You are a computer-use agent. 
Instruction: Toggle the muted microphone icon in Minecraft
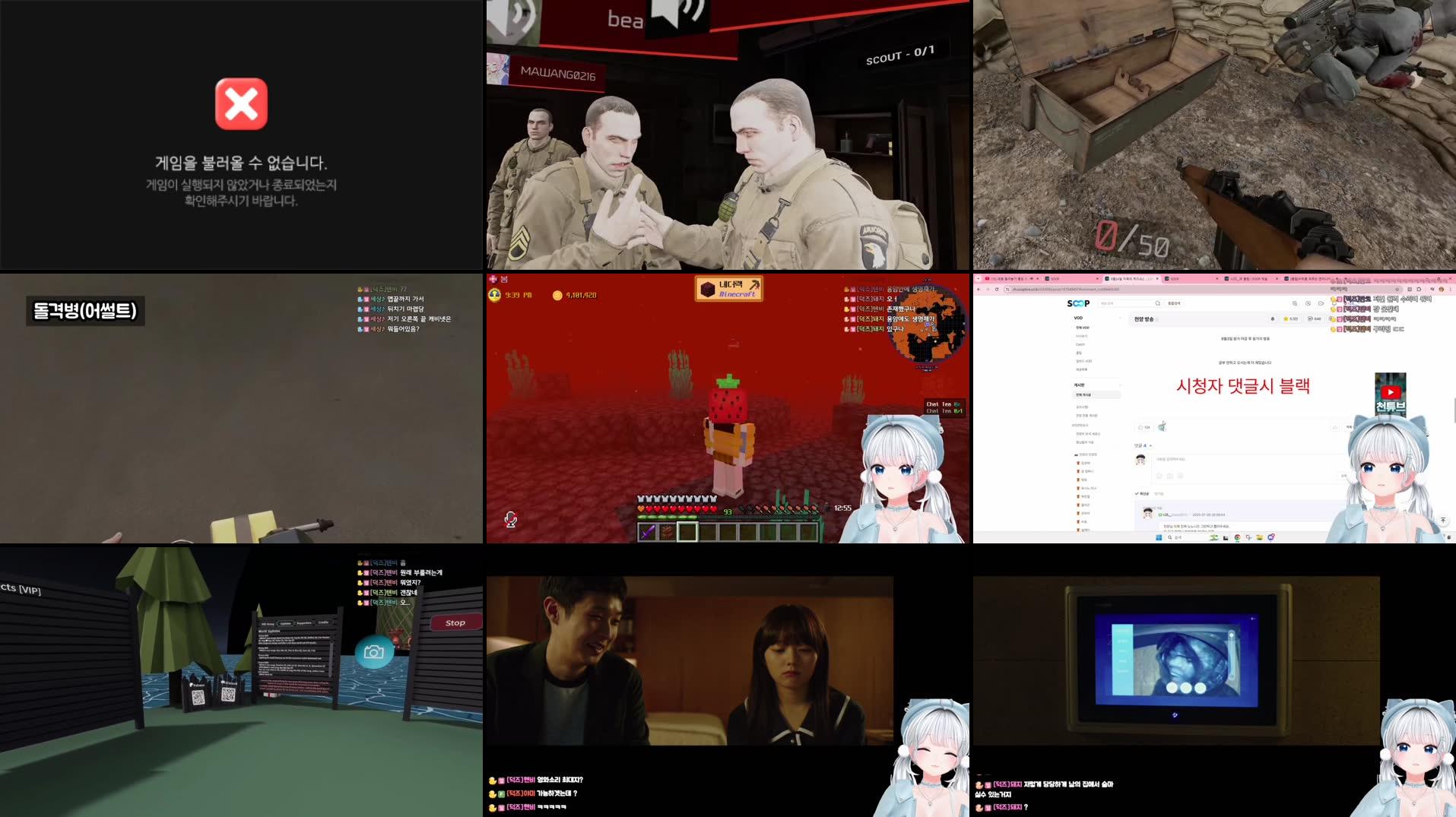[x=510, y=519]
